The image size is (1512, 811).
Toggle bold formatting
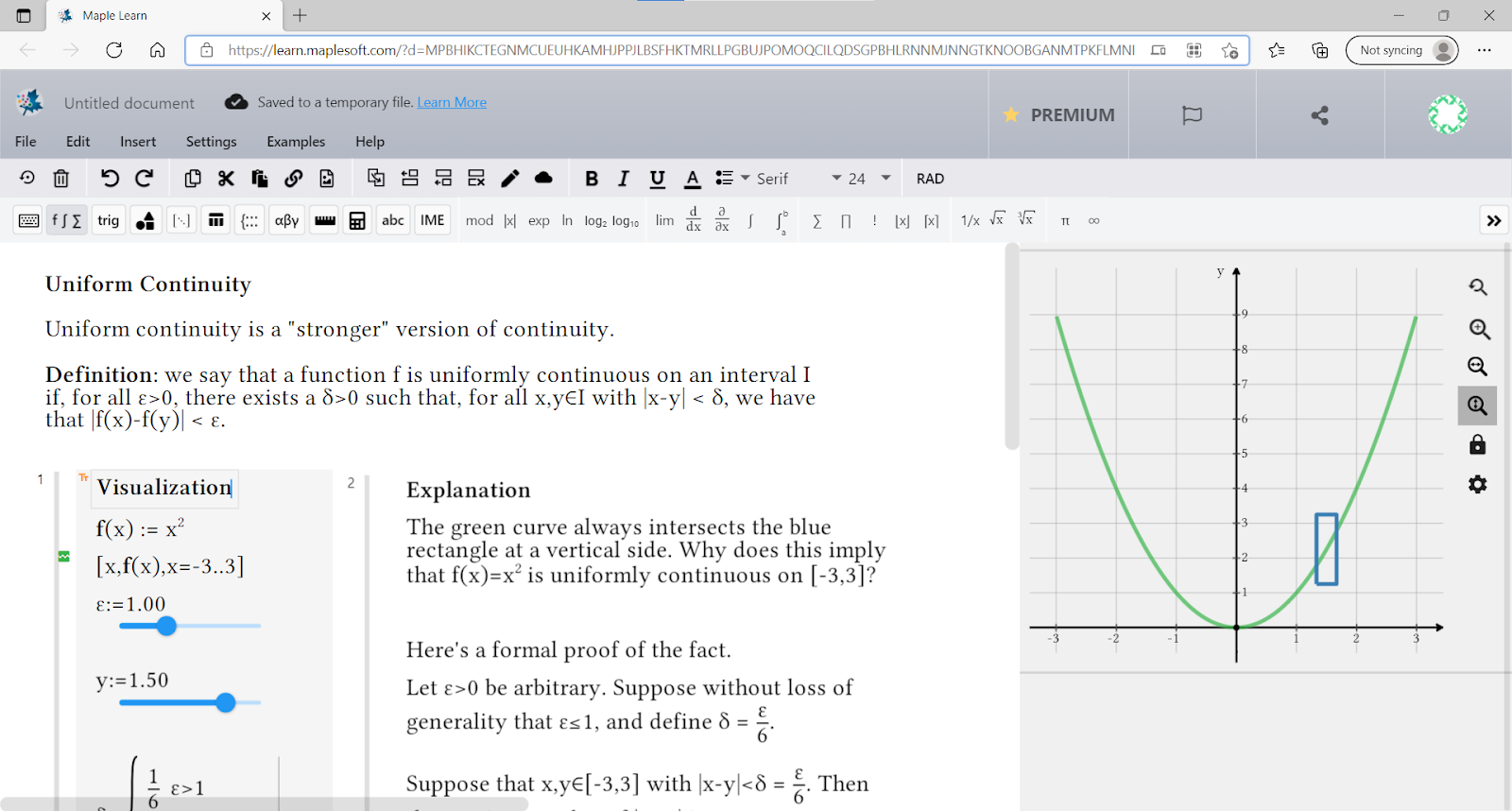pyautogui.click(x=592, y=178)
